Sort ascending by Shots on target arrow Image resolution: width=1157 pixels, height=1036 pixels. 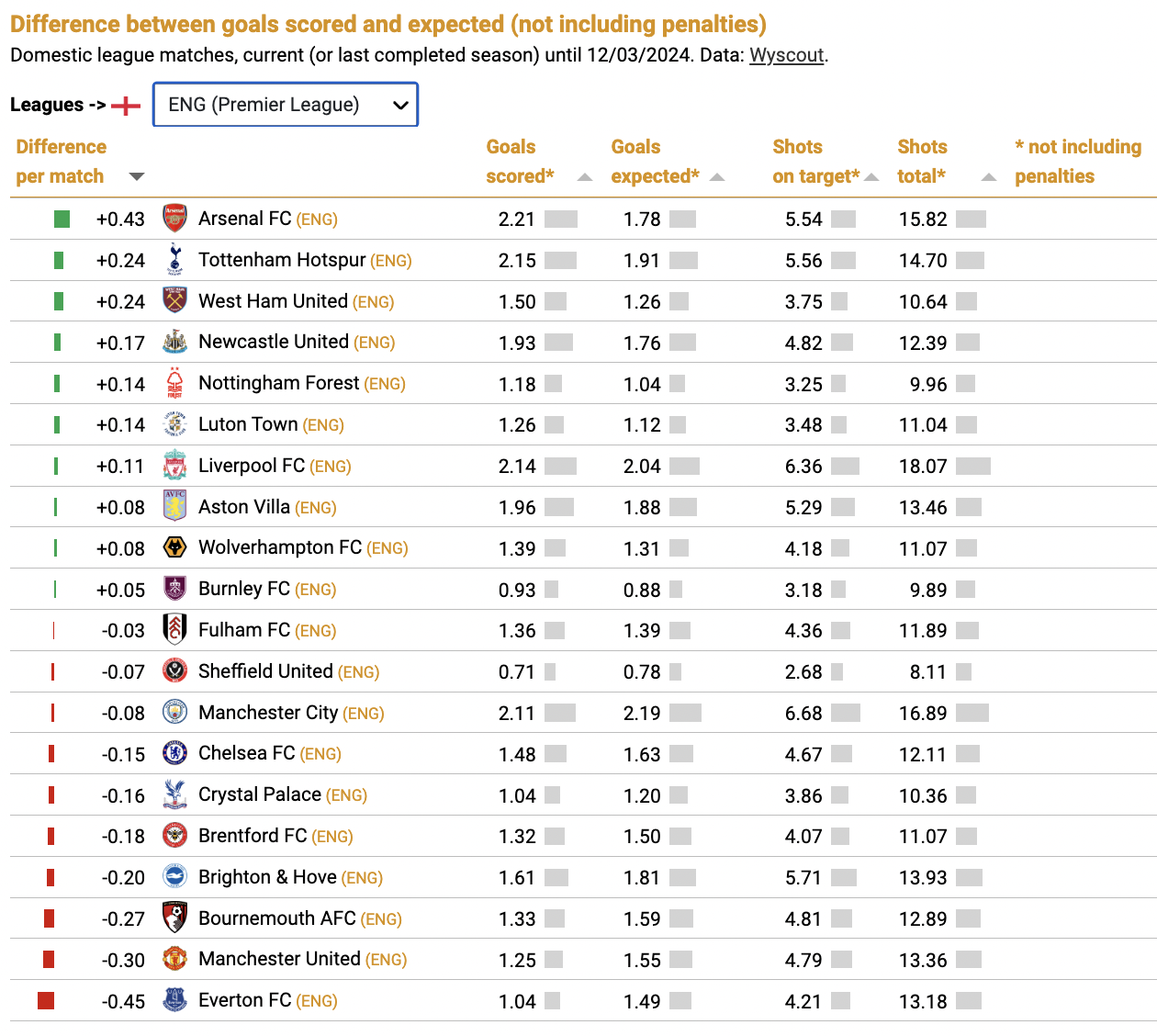(872, 177)
